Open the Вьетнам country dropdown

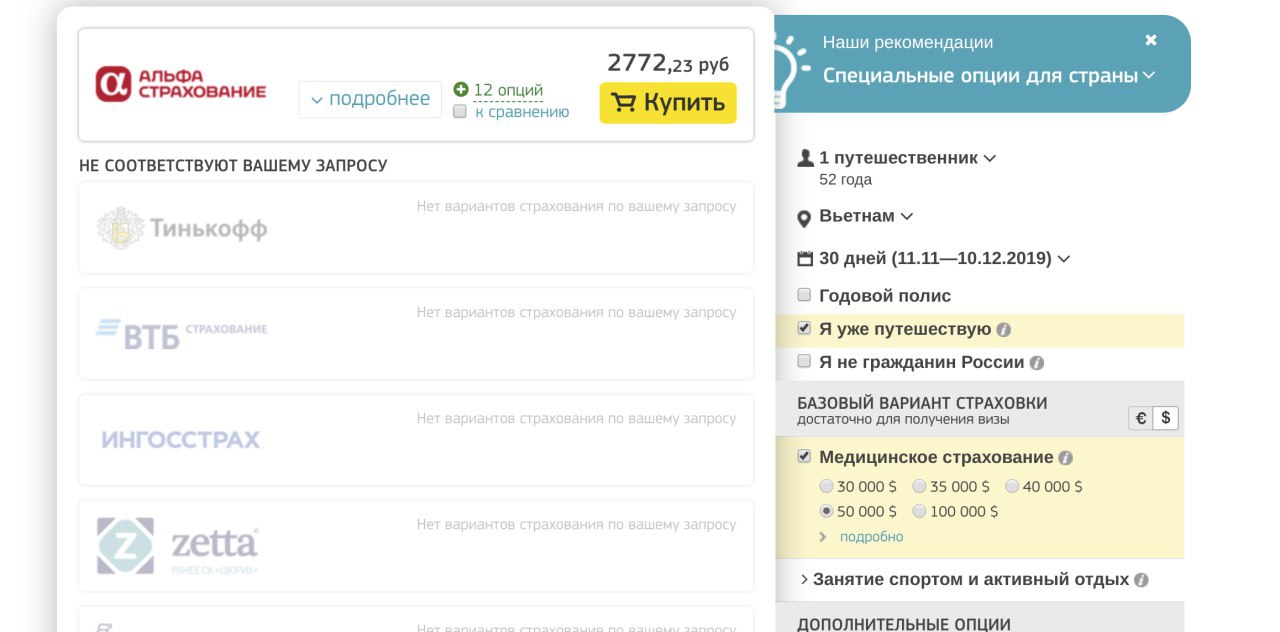866,216
